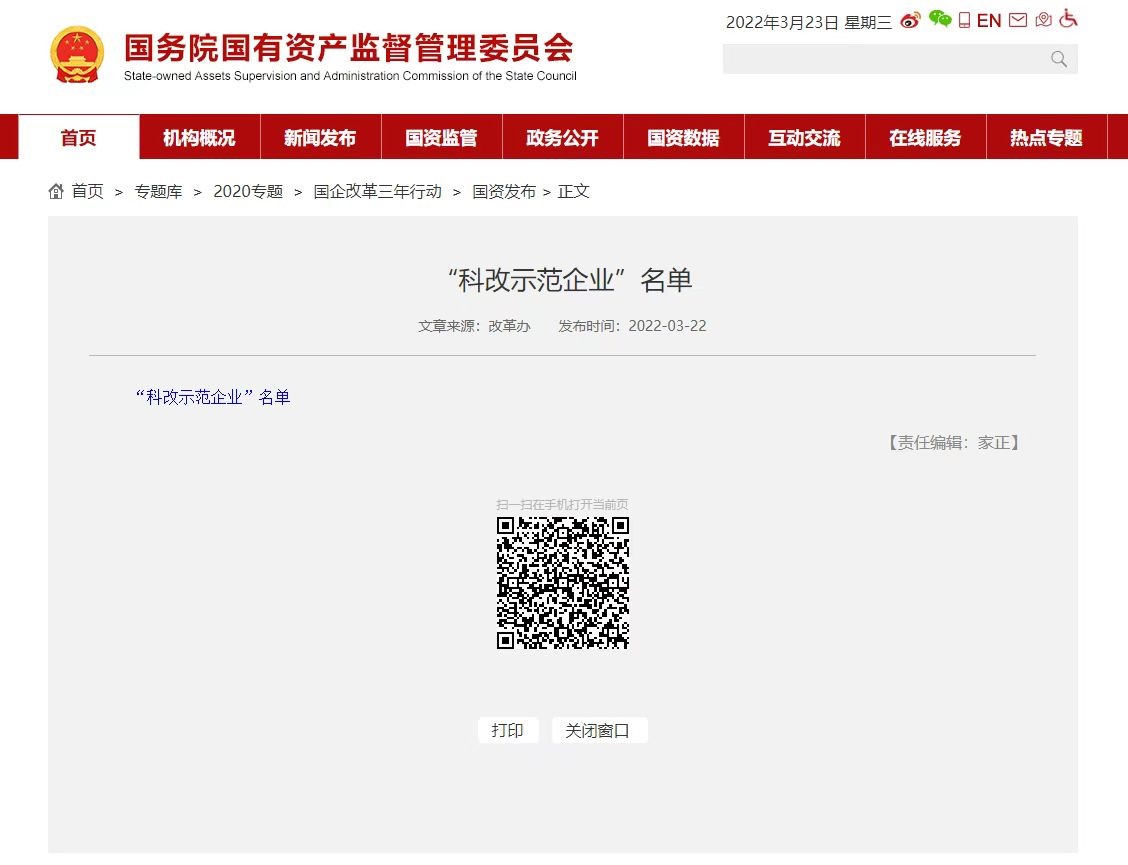The width and height of the screenshot is (1128, 865).
Task: Click the magnifying glass search icon
Action: pyautogui.click(x=1059, y=60)
